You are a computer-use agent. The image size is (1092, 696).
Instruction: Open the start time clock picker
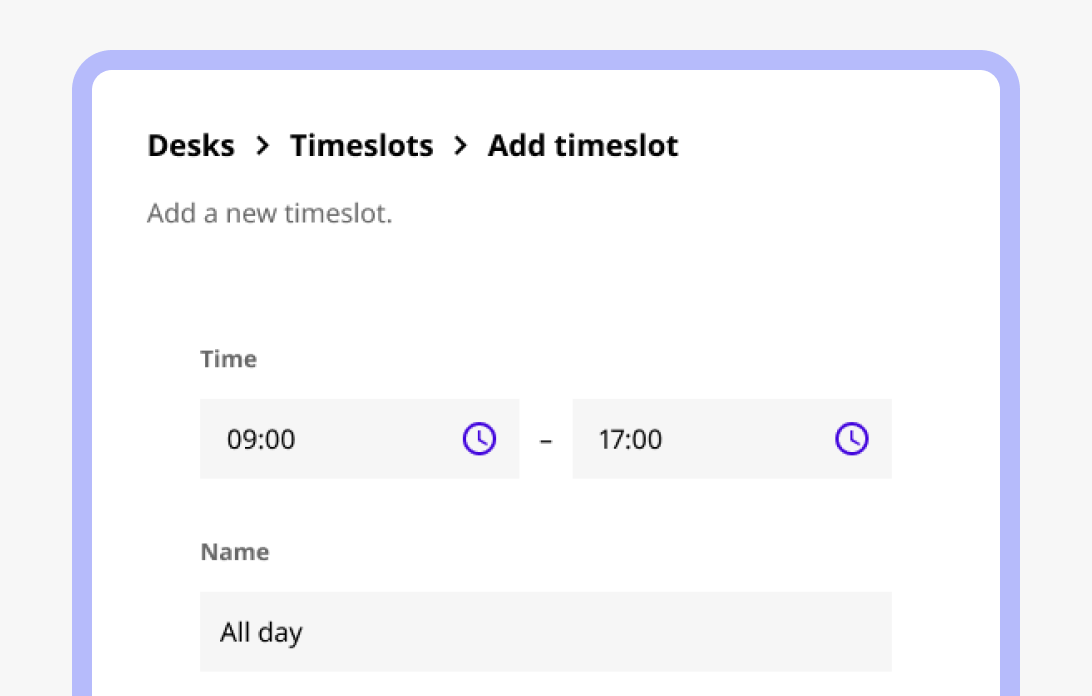pyautogui.click(x=479, y=439)
